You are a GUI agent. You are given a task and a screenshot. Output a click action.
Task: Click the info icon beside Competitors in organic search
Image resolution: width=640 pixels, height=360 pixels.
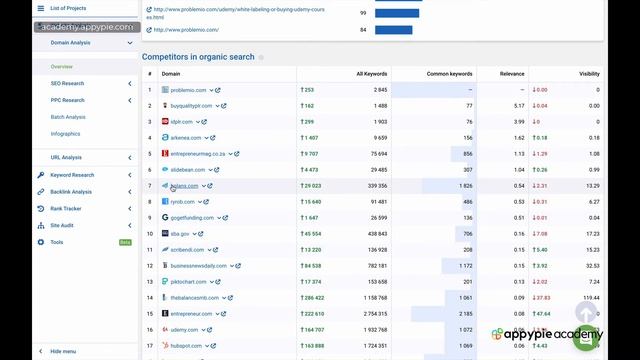261,57
